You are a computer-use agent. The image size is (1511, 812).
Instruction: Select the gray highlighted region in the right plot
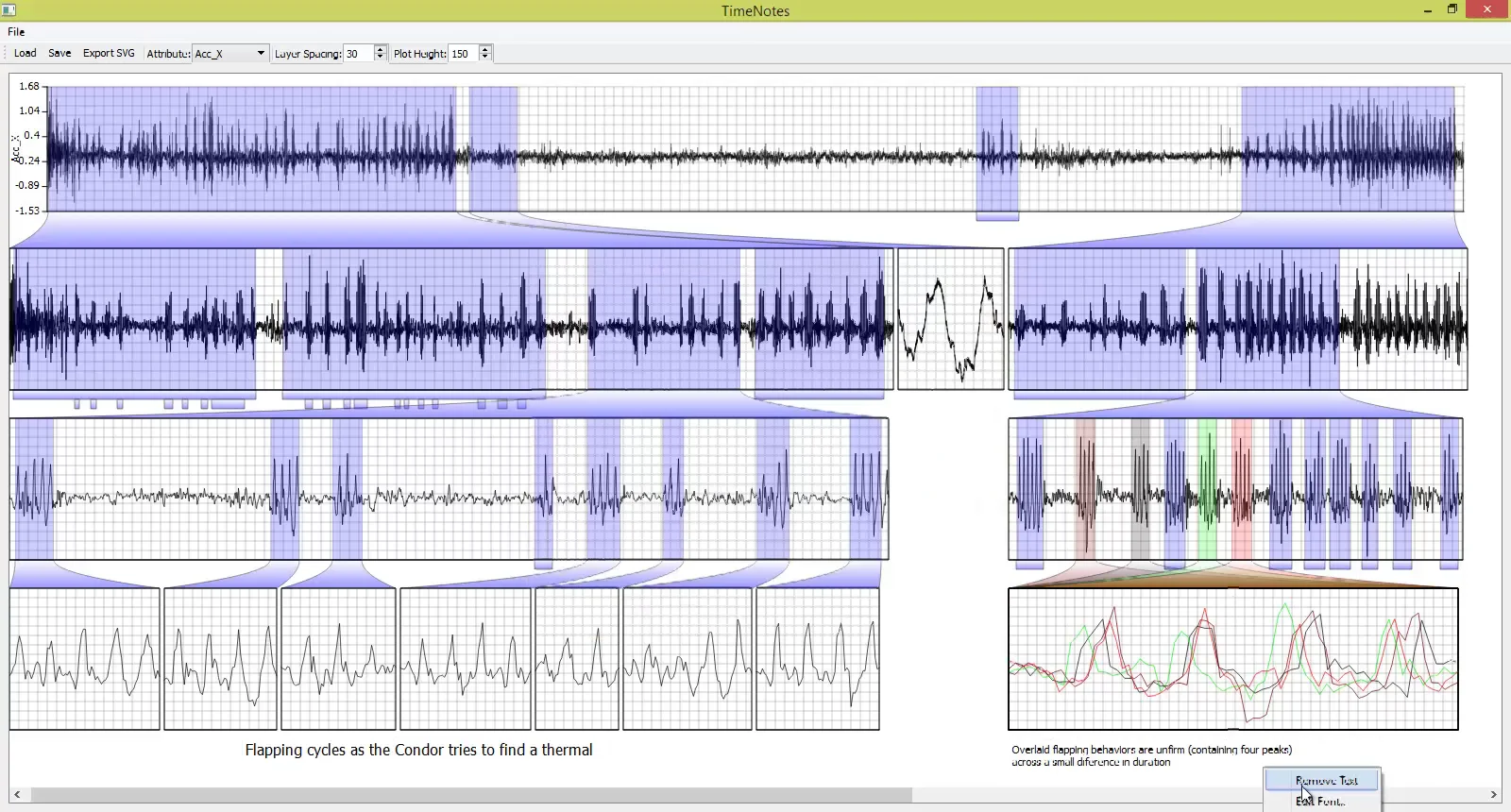pos(1140,489)
